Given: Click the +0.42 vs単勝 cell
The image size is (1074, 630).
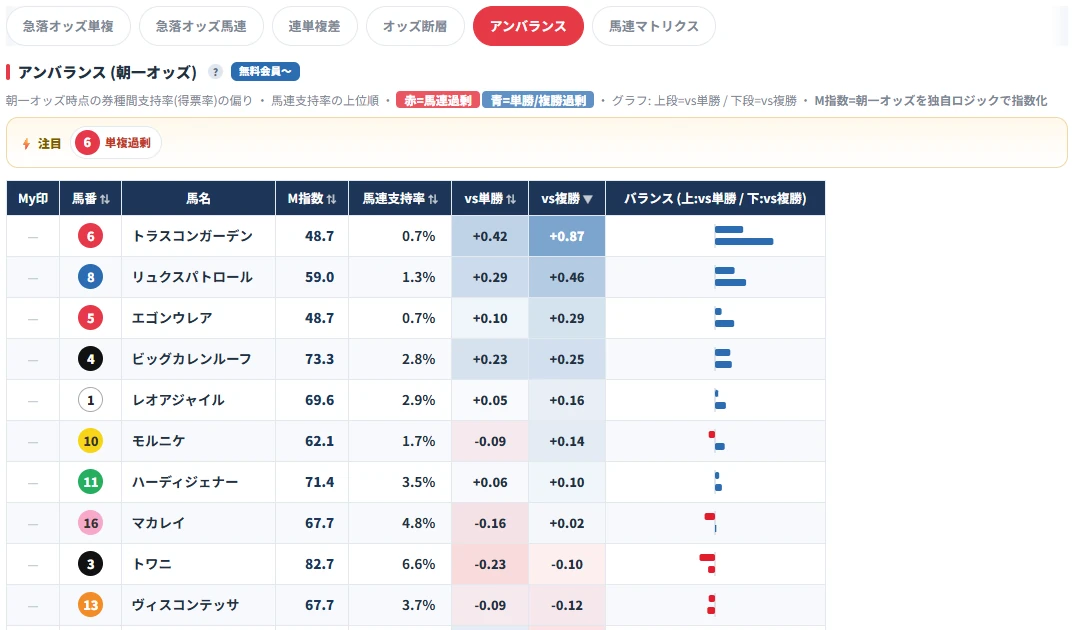Looking at the screenshot, I should click(490, 236).
